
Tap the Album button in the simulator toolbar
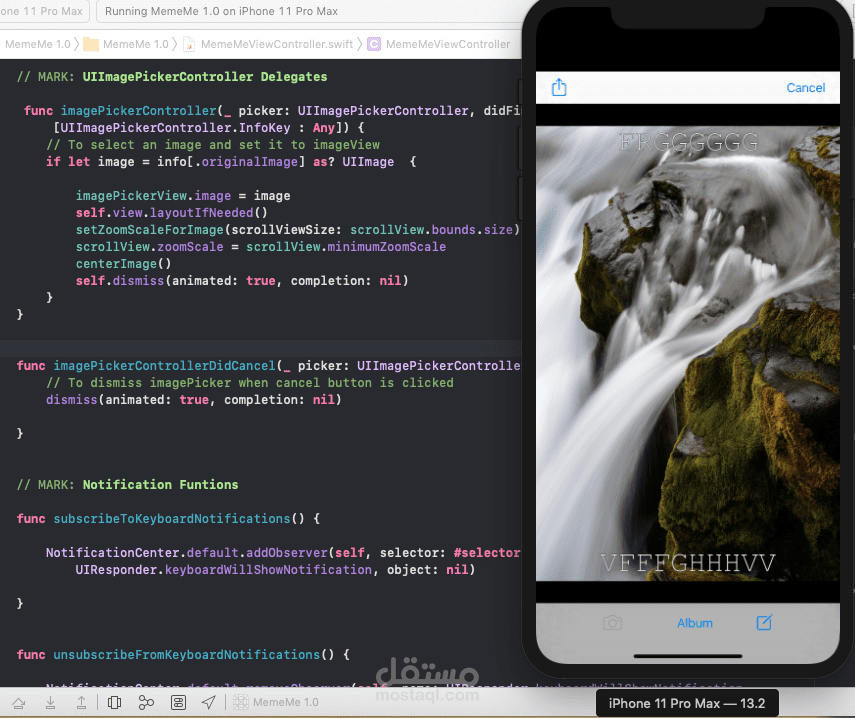[695, 623]
